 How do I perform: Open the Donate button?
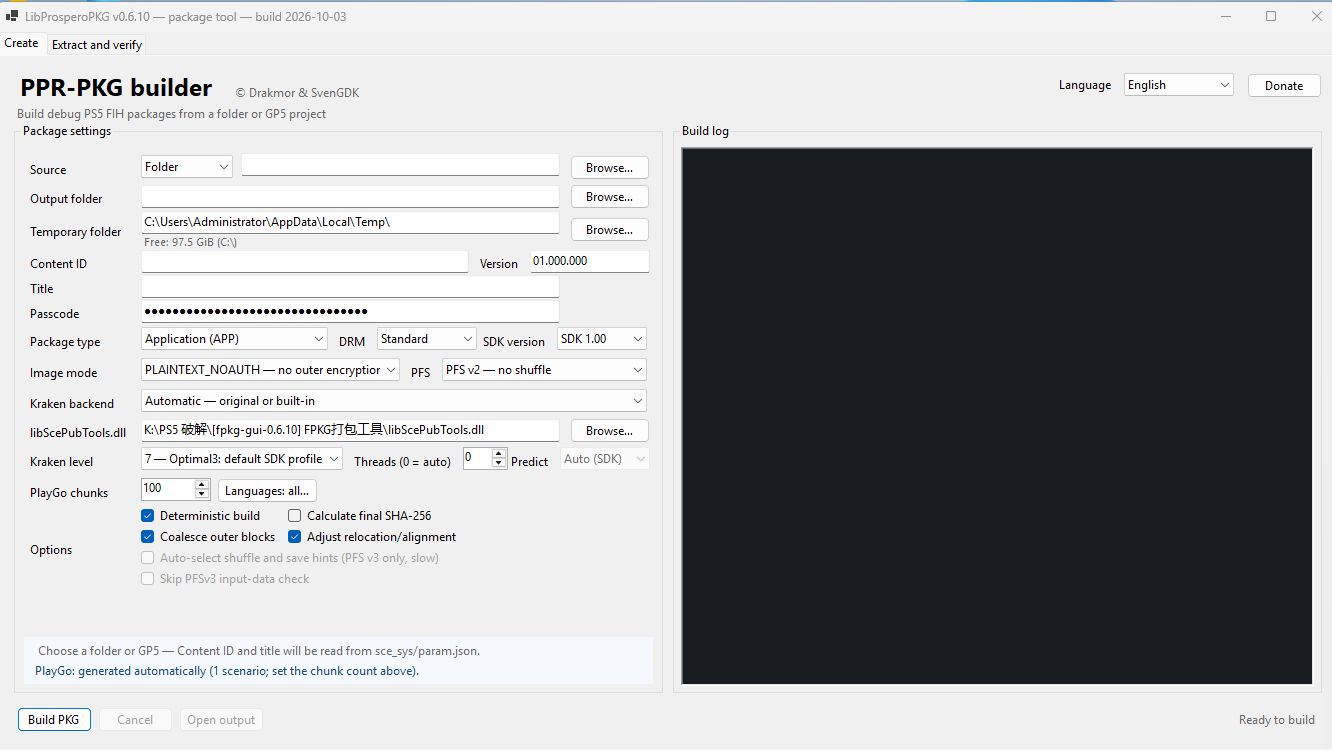pyautogui.click(x=1284, y=85)
